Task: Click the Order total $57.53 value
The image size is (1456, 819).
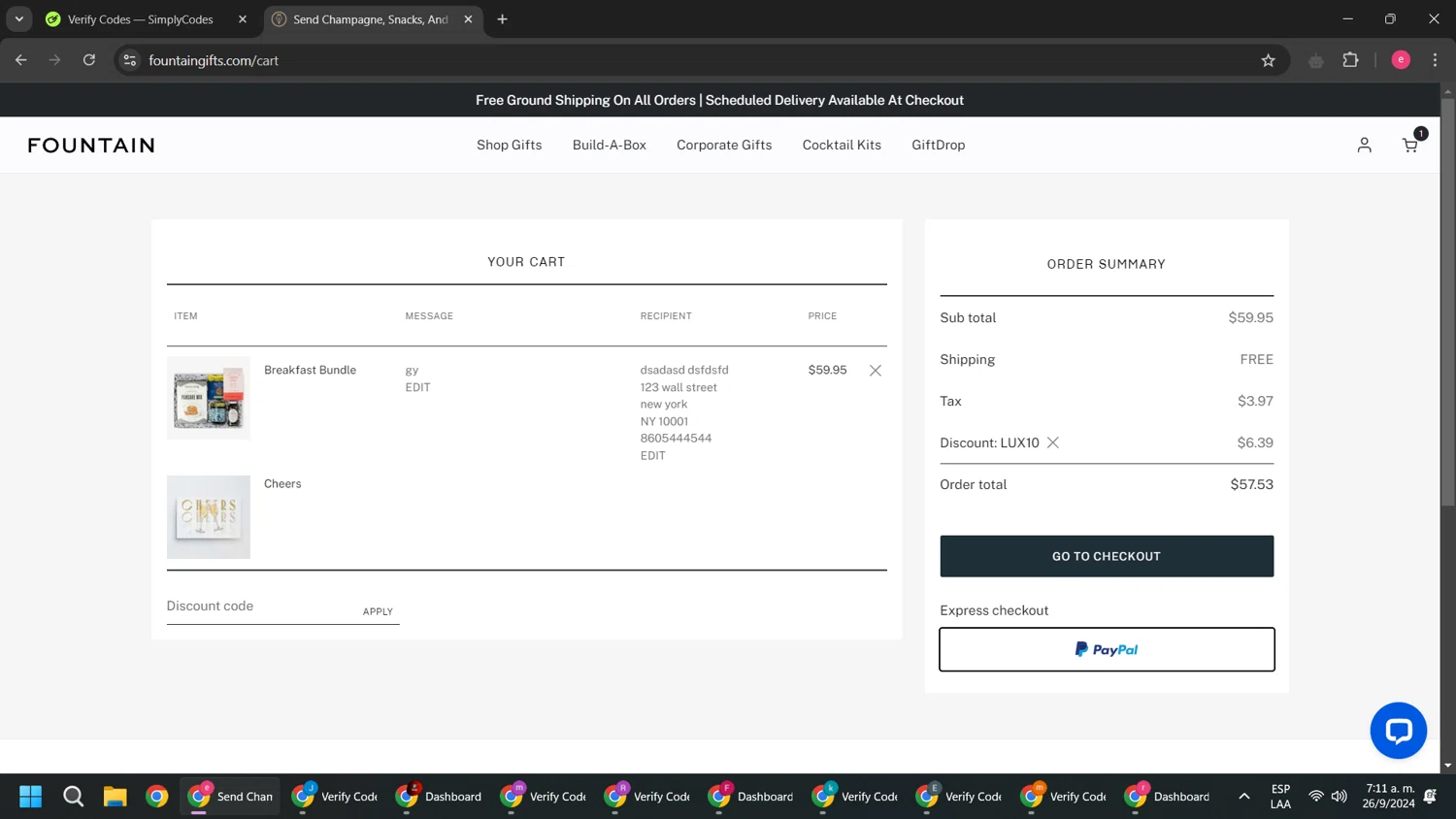Action: [x=1251, y=484]
